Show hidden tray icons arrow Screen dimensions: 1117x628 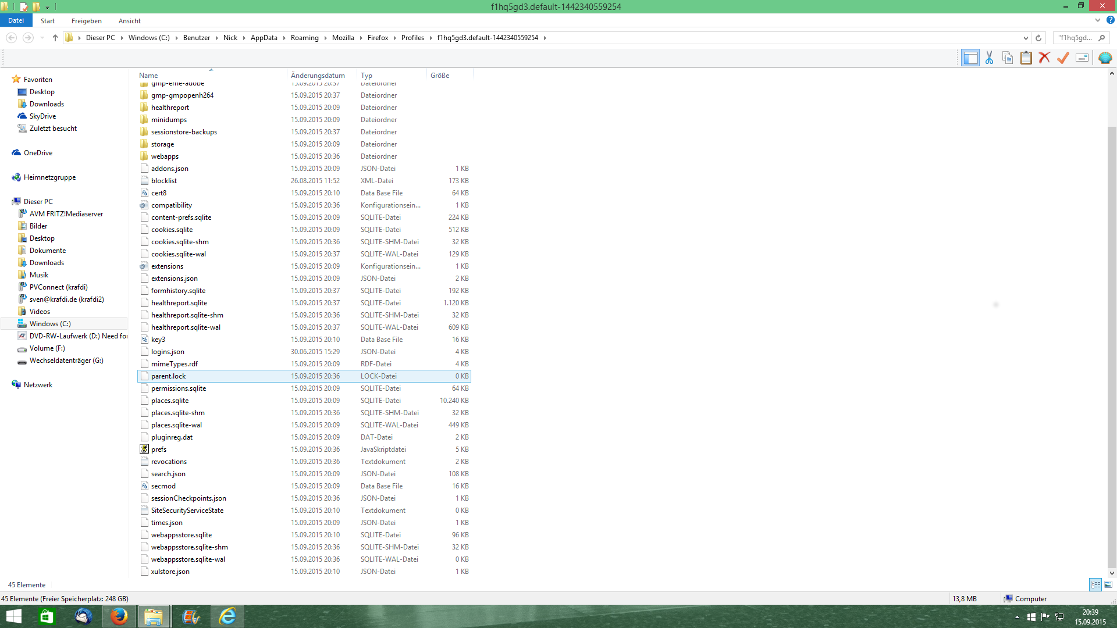[x=1017, y=617]
